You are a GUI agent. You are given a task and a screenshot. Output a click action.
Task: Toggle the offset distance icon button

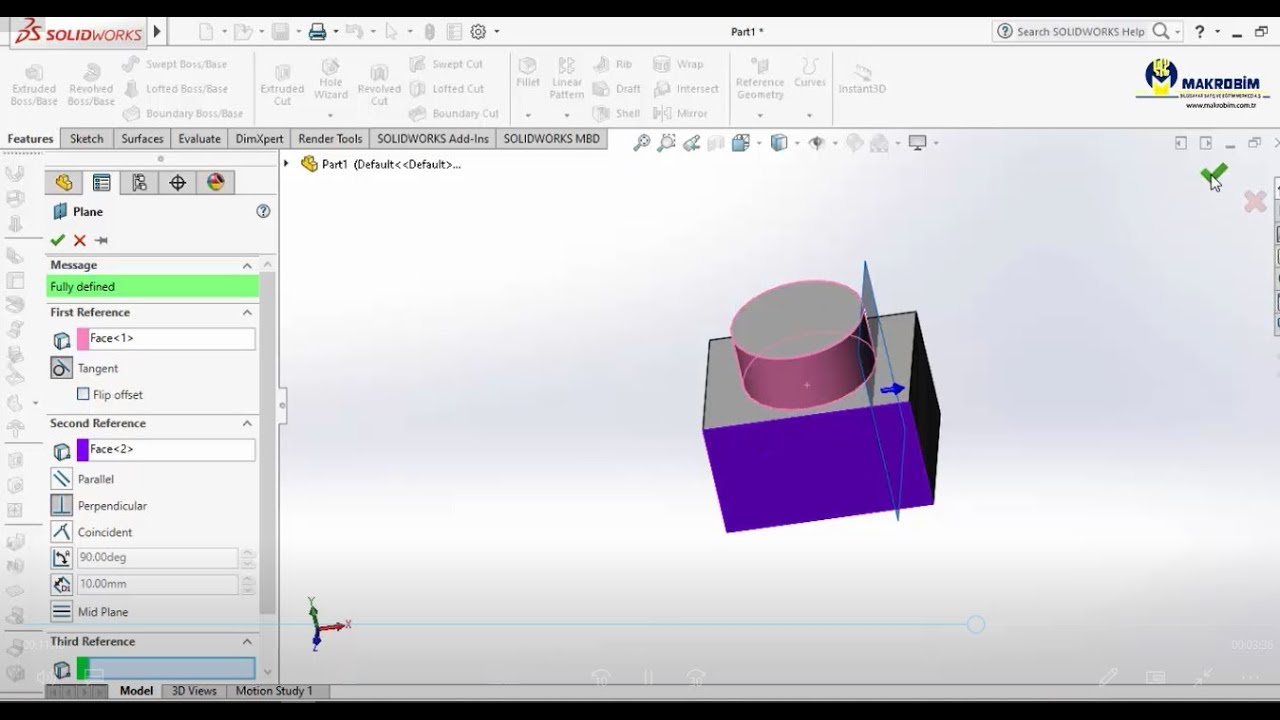click(62, 584)
